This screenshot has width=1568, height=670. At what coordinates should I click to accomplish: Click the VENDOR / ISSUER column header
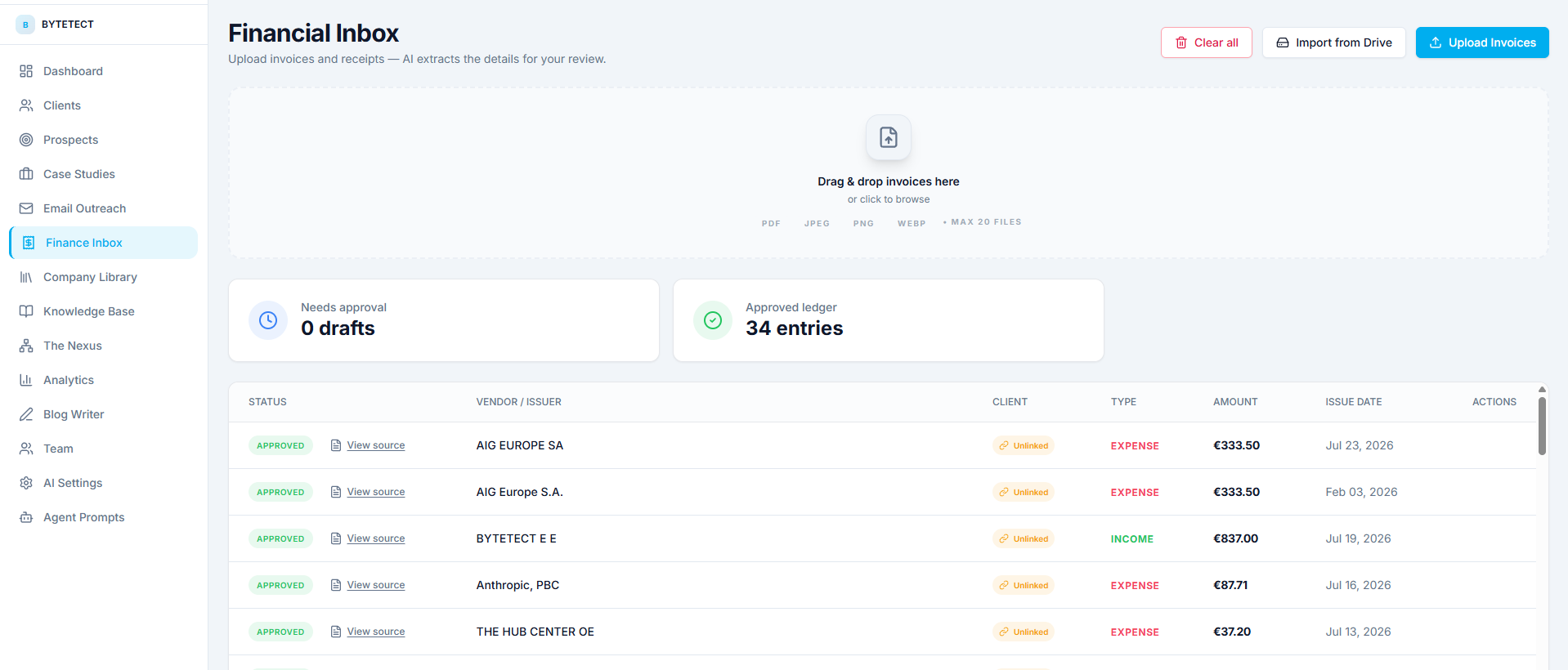coord(519,402)
